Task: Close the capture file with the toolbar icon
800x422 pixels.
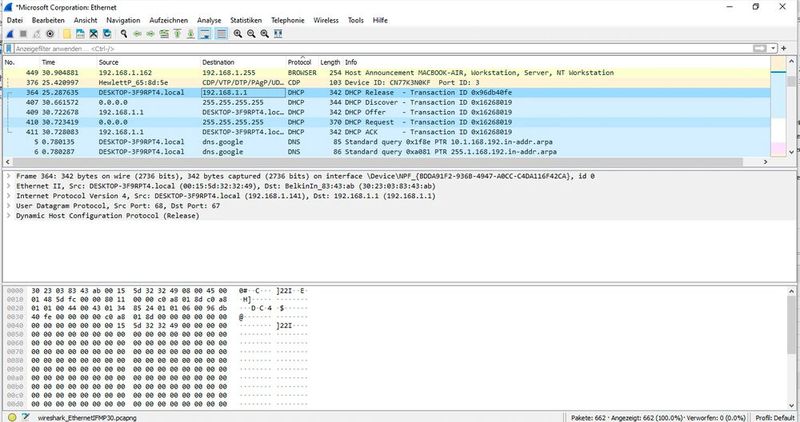Action: click(93, 34)
